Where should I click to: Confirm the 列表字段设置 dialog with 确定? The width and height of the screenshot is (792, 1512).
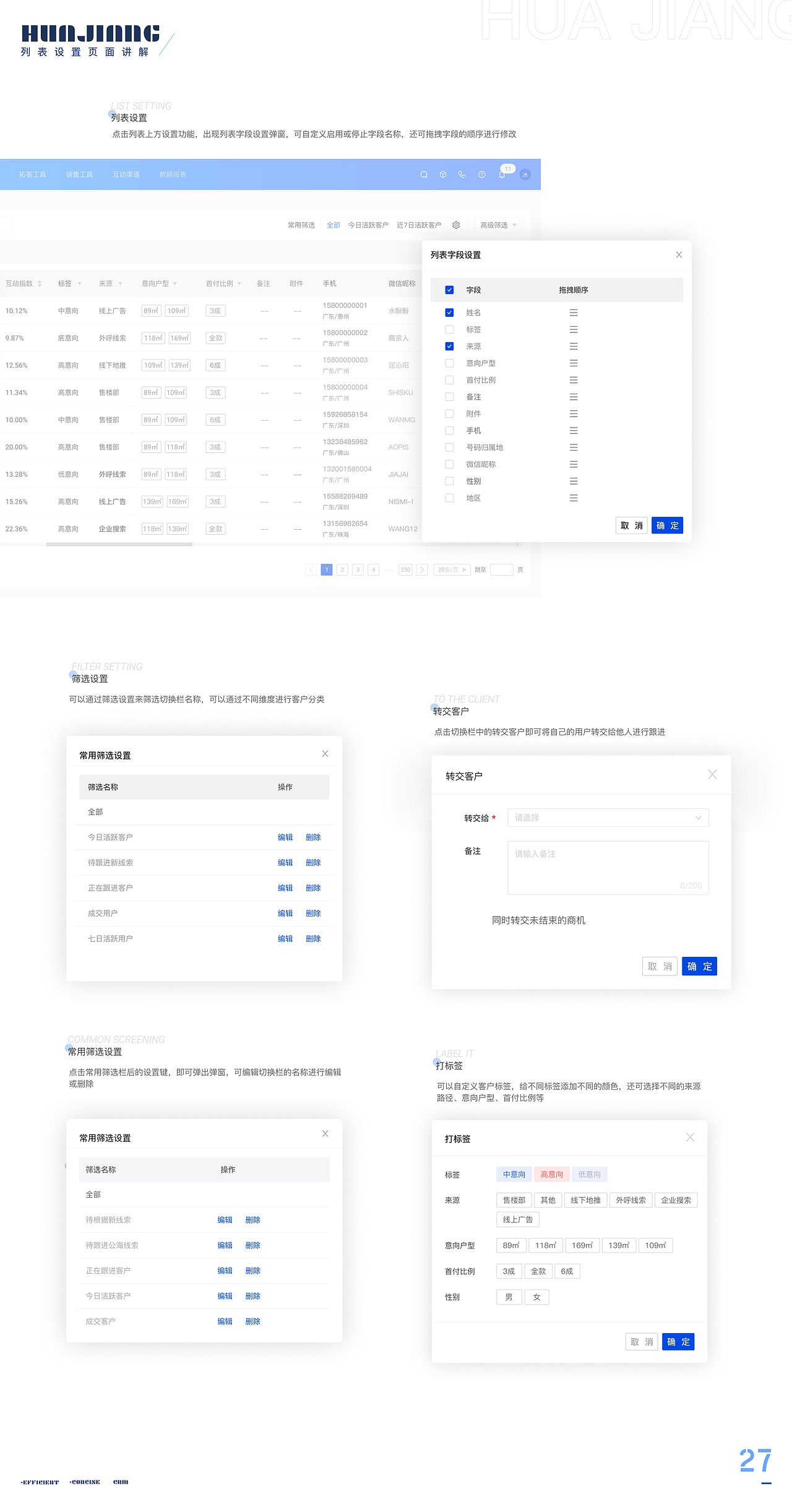click(667, 525)
